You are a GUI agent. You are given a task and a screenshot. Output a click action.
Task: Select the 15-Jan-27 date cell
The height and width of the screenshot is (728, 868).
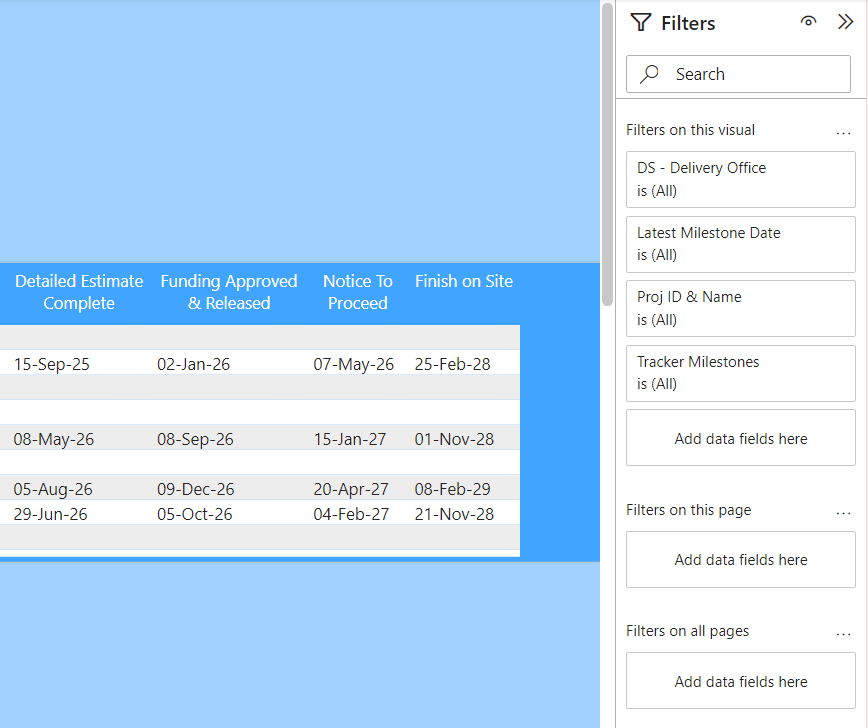pos(349,439)
